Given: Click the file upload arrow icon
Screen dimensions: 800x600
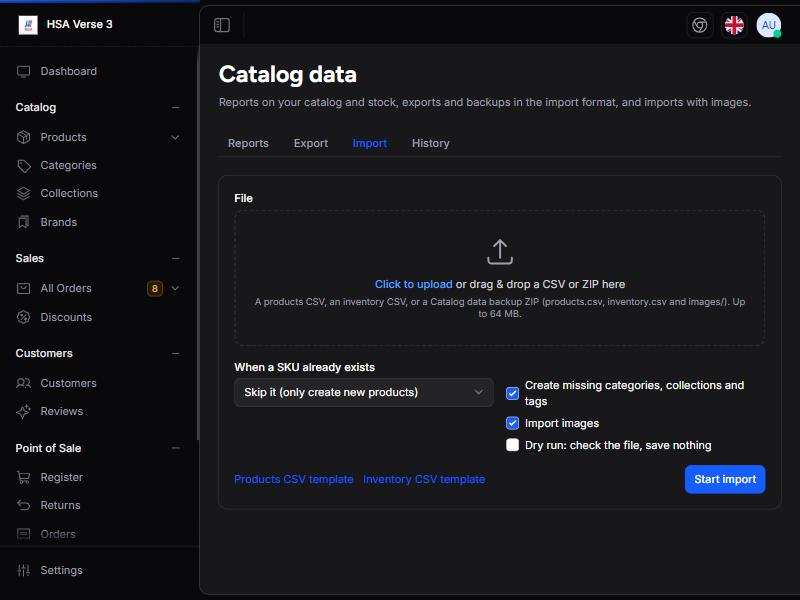Looking at the screenshot, I should 499,252.
